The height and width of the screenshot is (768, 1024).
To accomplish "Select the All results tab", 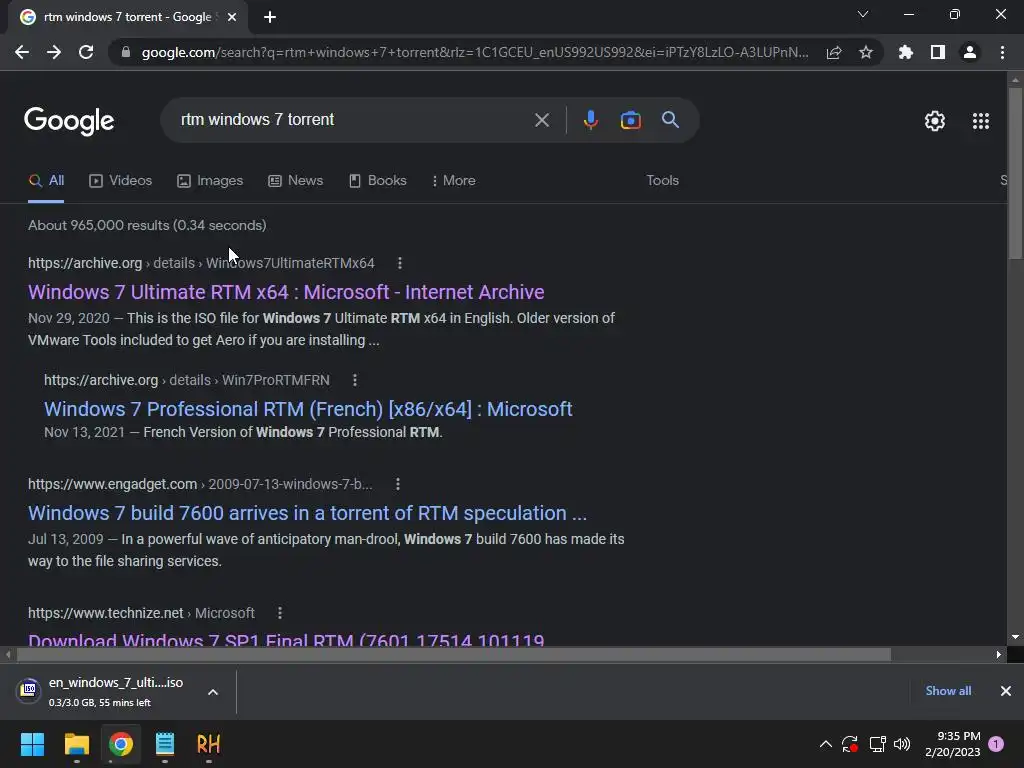I will pyautogui.click(x=46, y=181).
